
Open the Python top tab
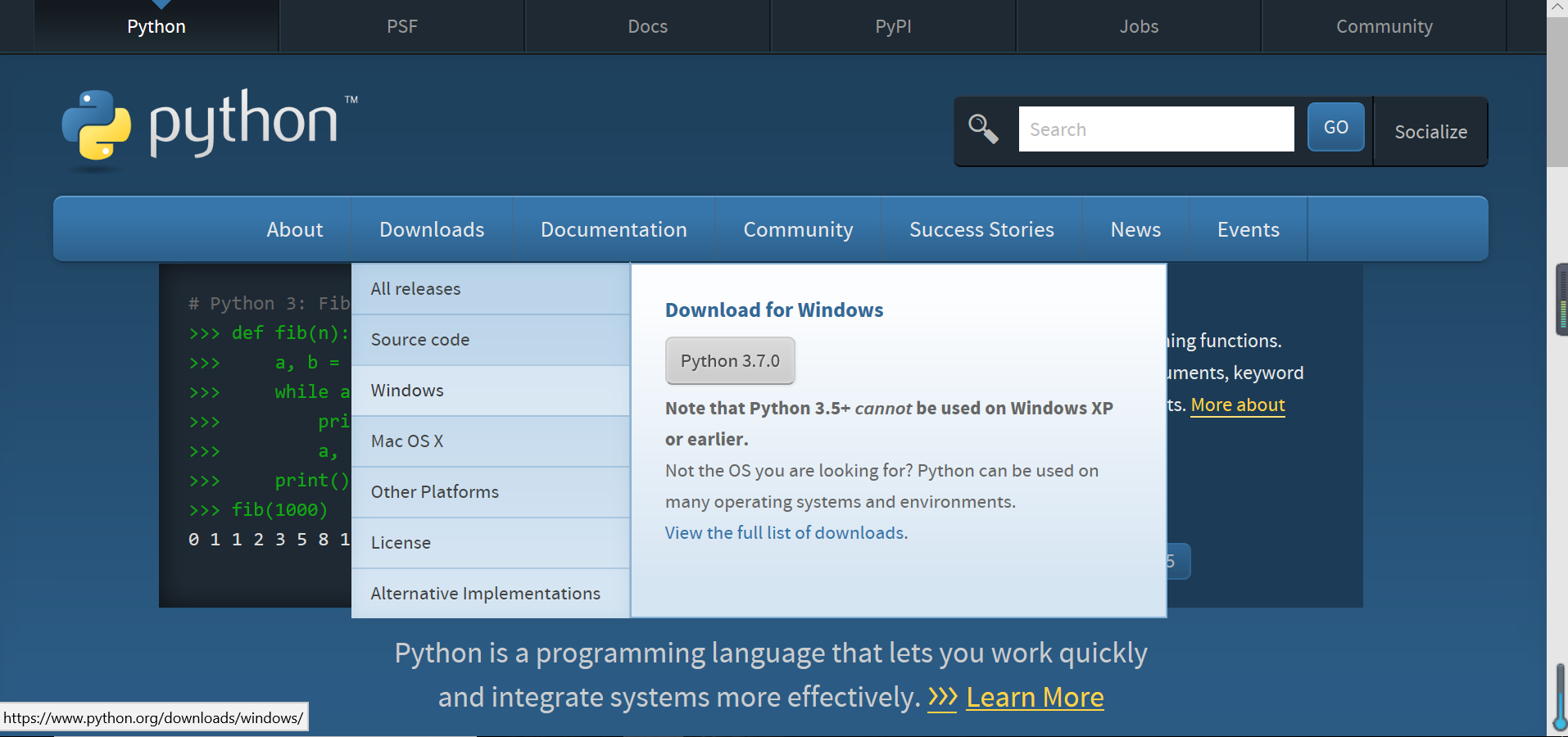pos(156,26)
